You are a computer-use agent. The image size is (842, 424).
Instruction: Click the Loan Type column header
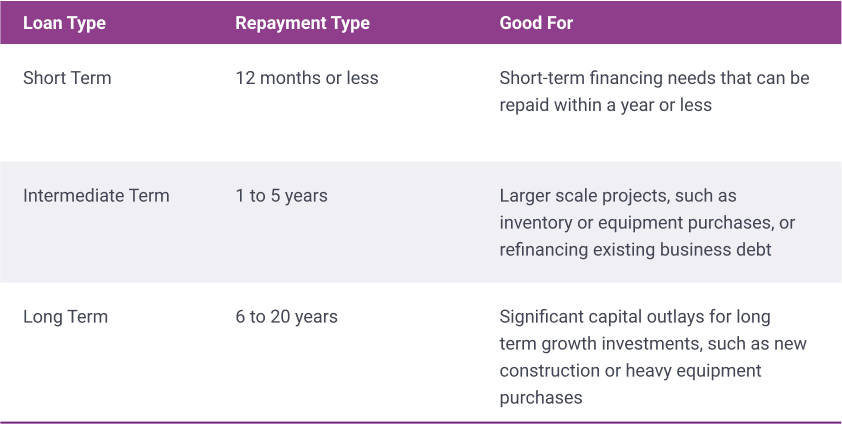[x=64, y=23]
